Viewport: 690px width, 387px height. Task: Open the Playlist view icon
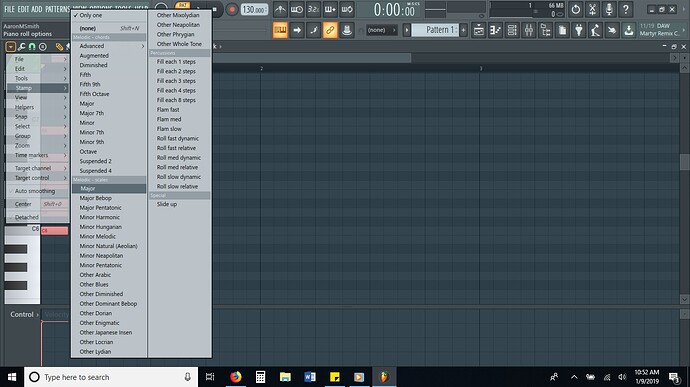pos(478,30)
